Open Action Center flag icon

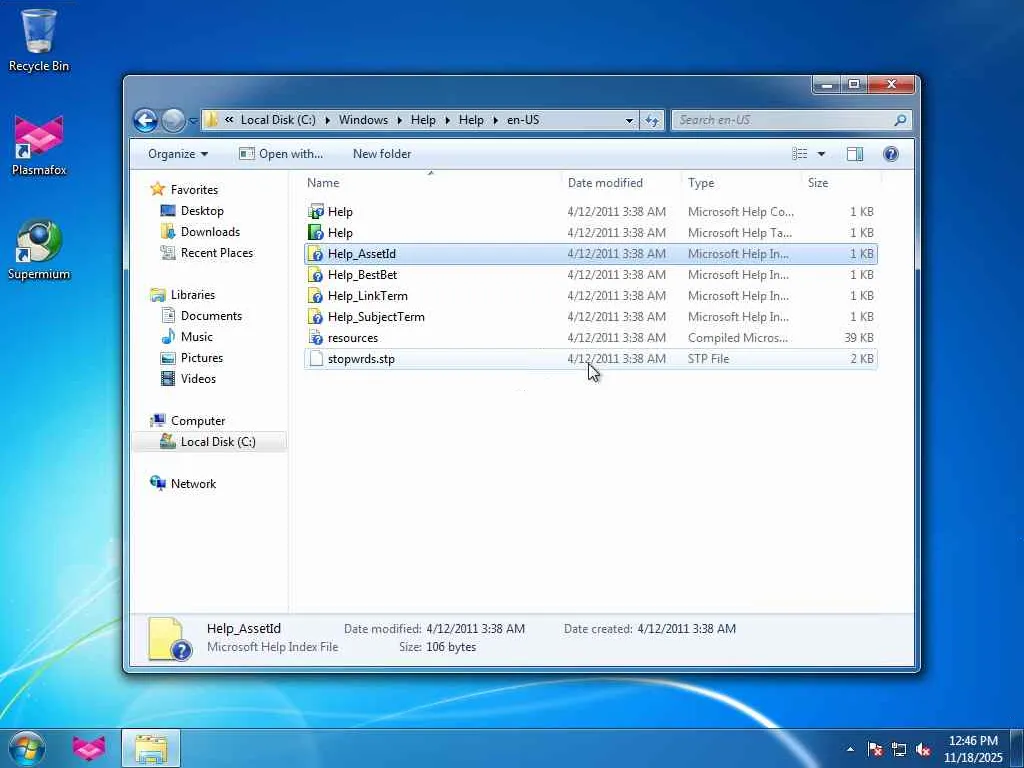(875, 749)
